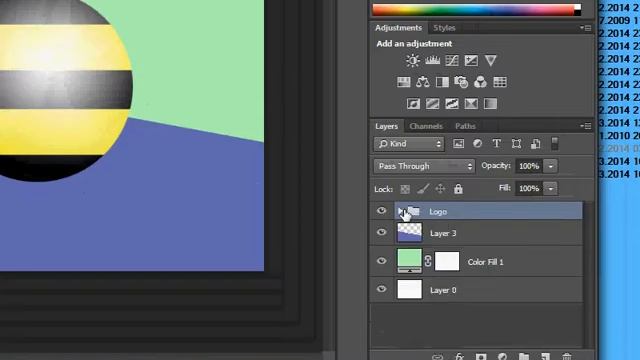Lock layer position

tap(440, 189)
